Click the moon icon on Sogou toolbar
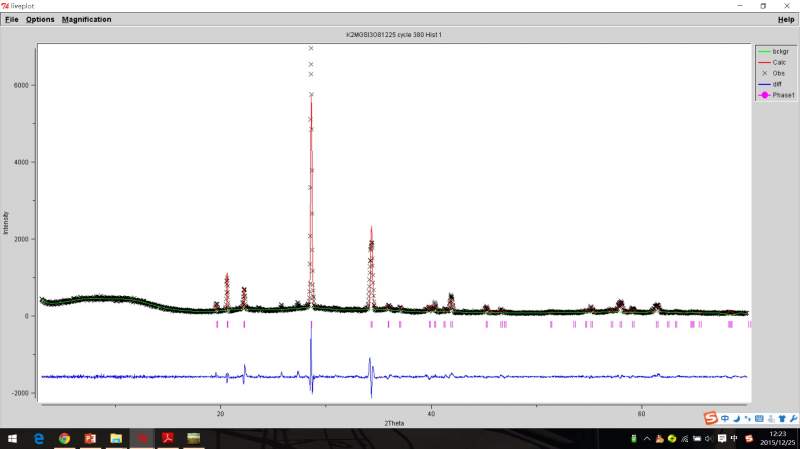 tap(736, 419)
